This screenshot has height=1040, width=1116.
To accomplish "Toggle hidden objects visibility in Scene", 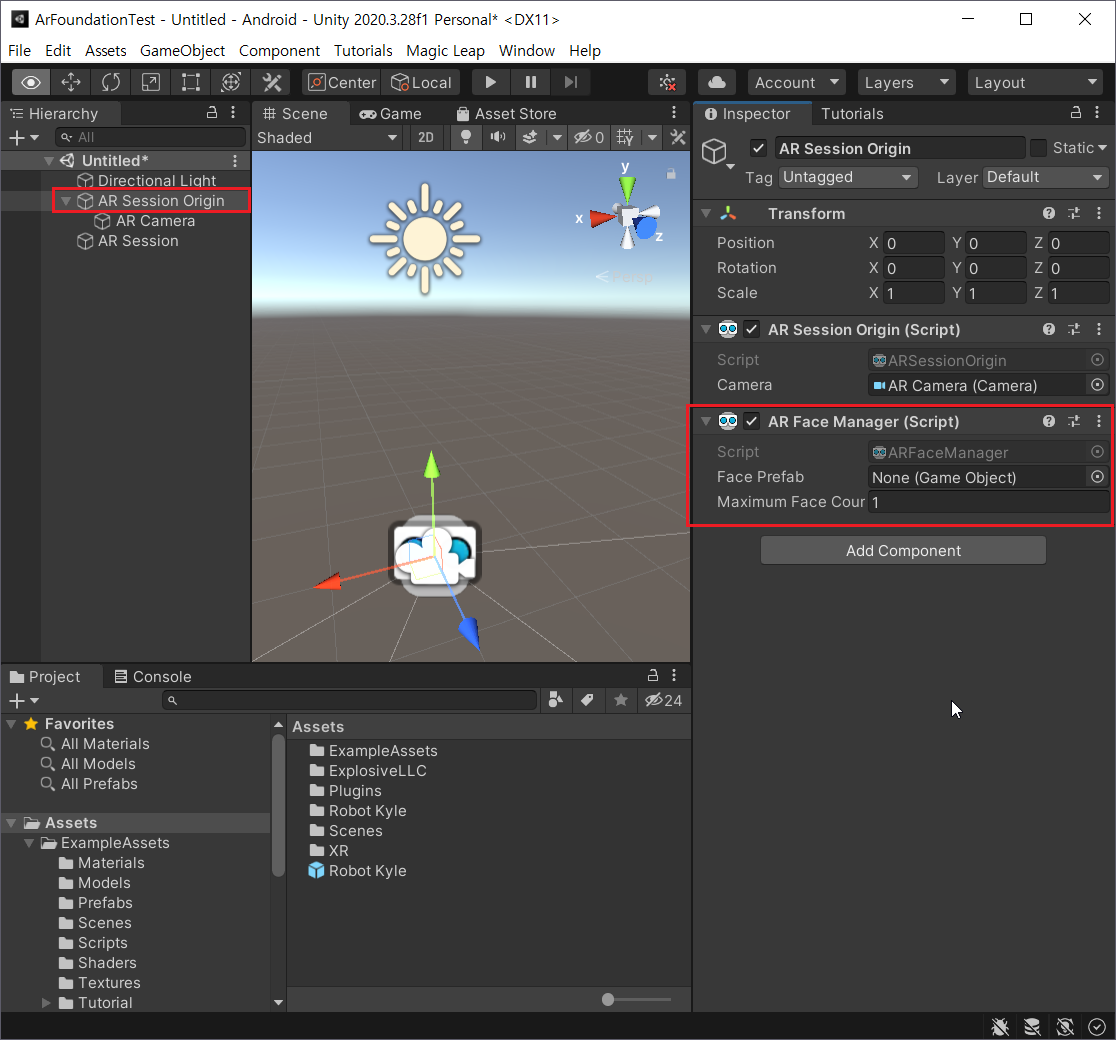I will point(589,137).
